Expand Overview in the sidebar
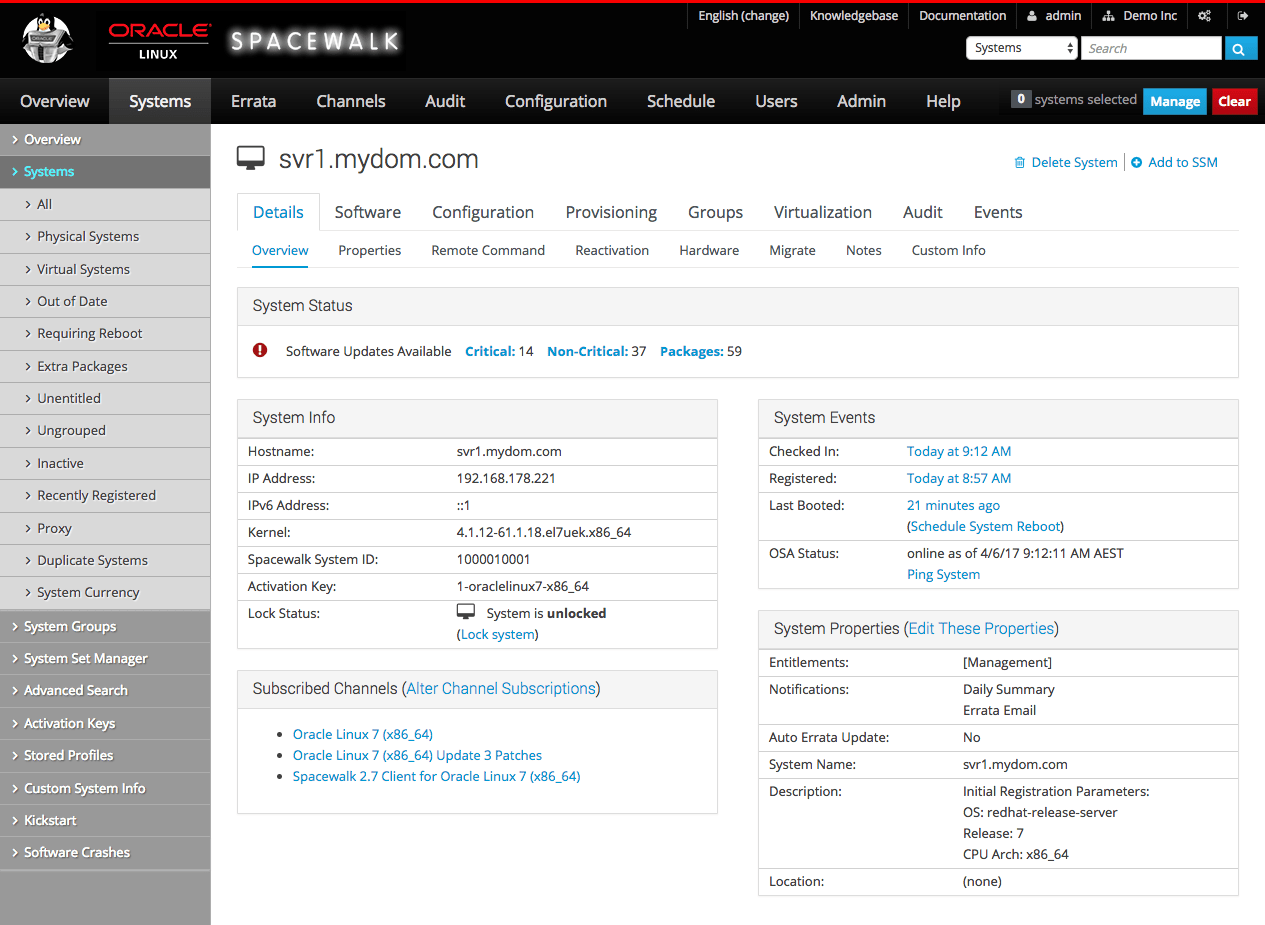This screenshot has width=1265, height=925. click(105, 139)
